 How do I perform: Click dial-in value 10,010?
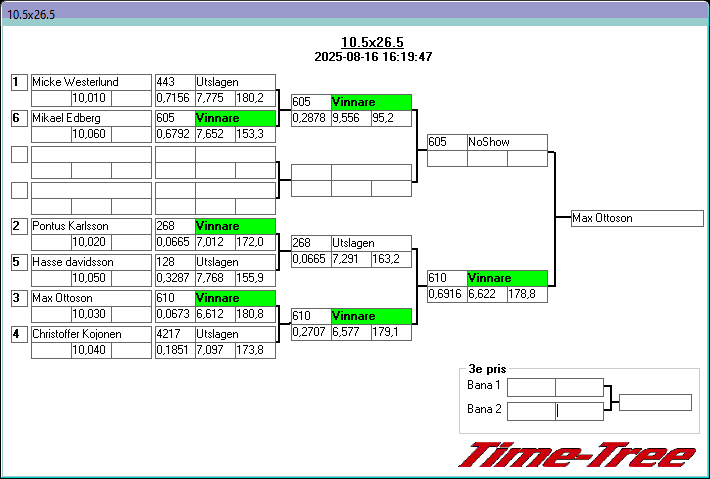click(91, 98)
